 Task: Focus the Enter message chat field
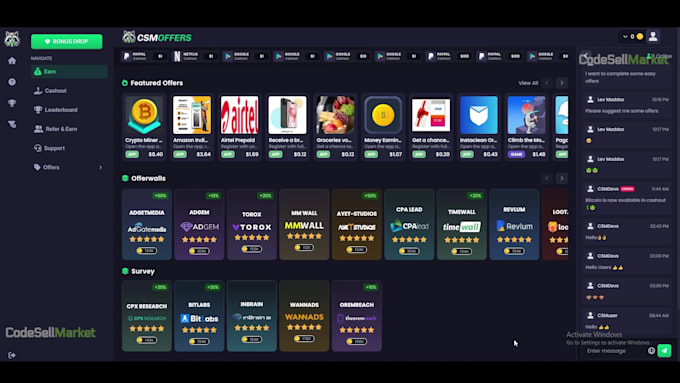[615, 350]
